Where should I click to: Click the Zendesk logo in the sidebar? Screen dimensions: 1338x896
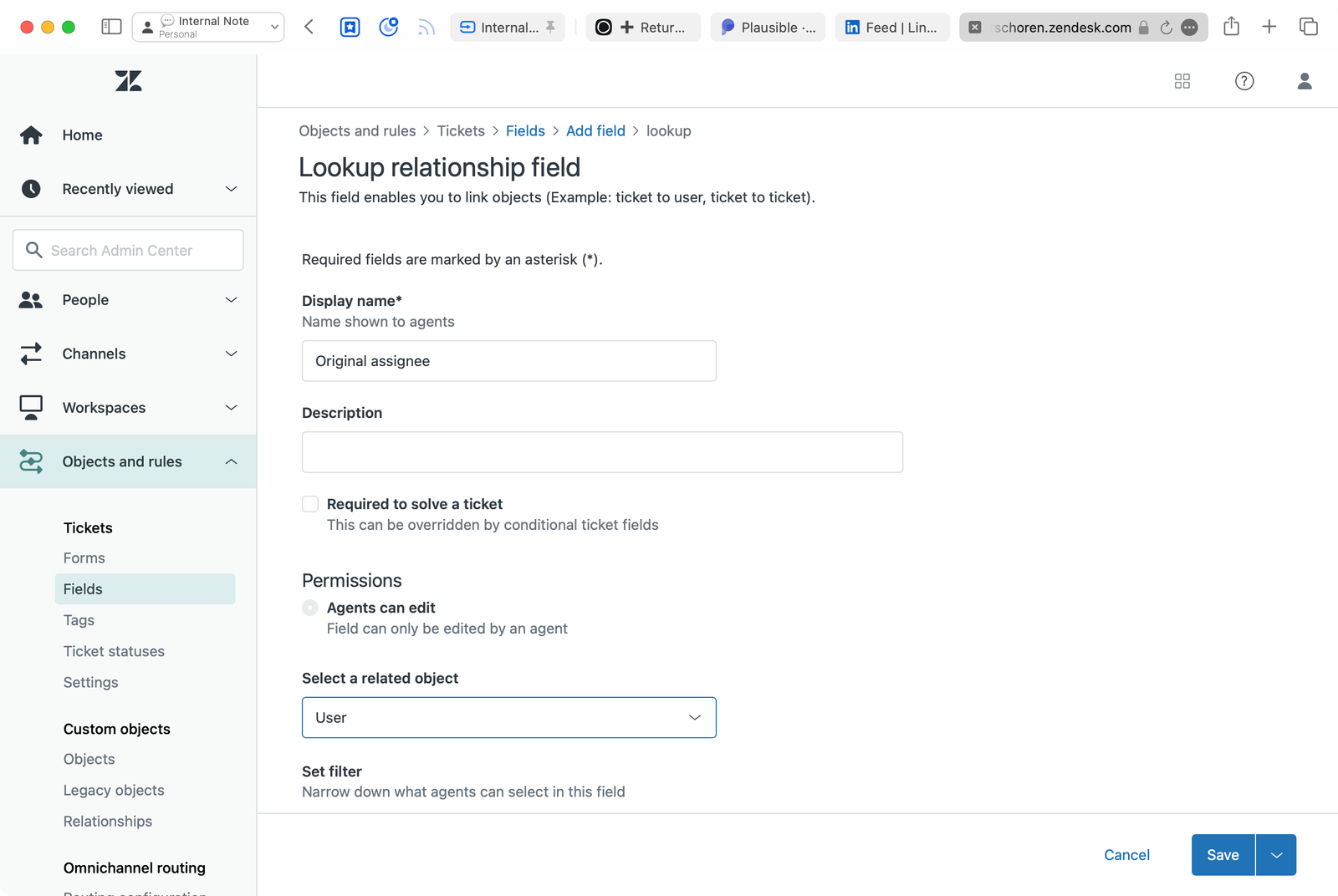tap(128, 81)
